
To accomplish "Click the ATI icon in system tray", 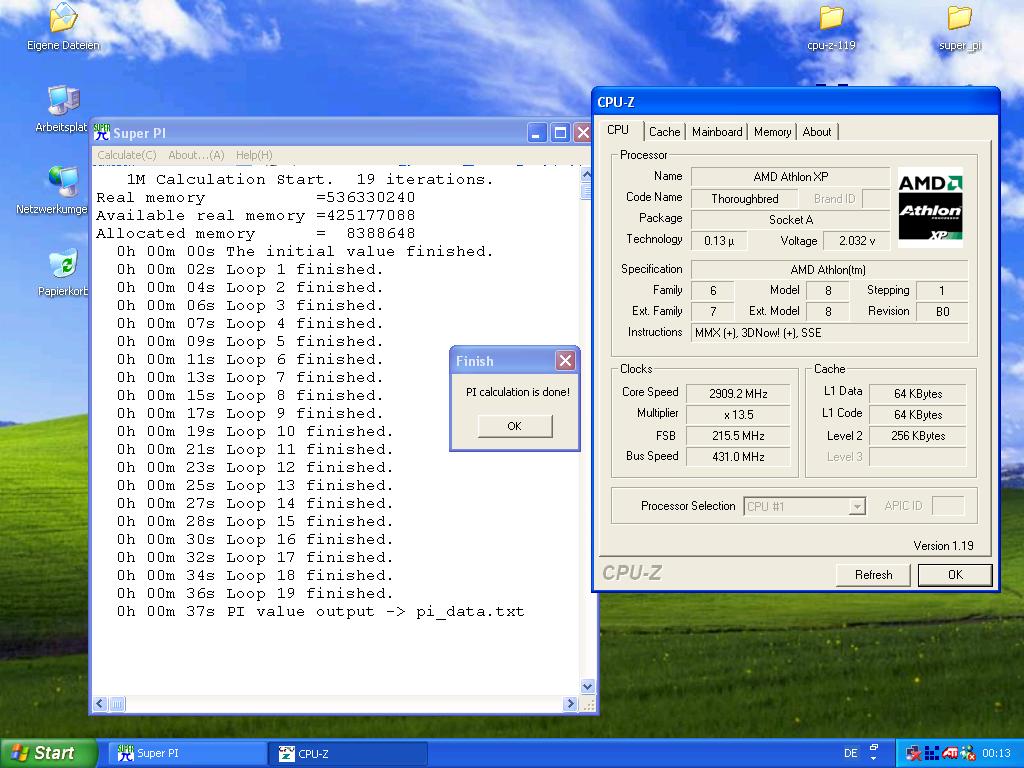I will tap(950, 753).
